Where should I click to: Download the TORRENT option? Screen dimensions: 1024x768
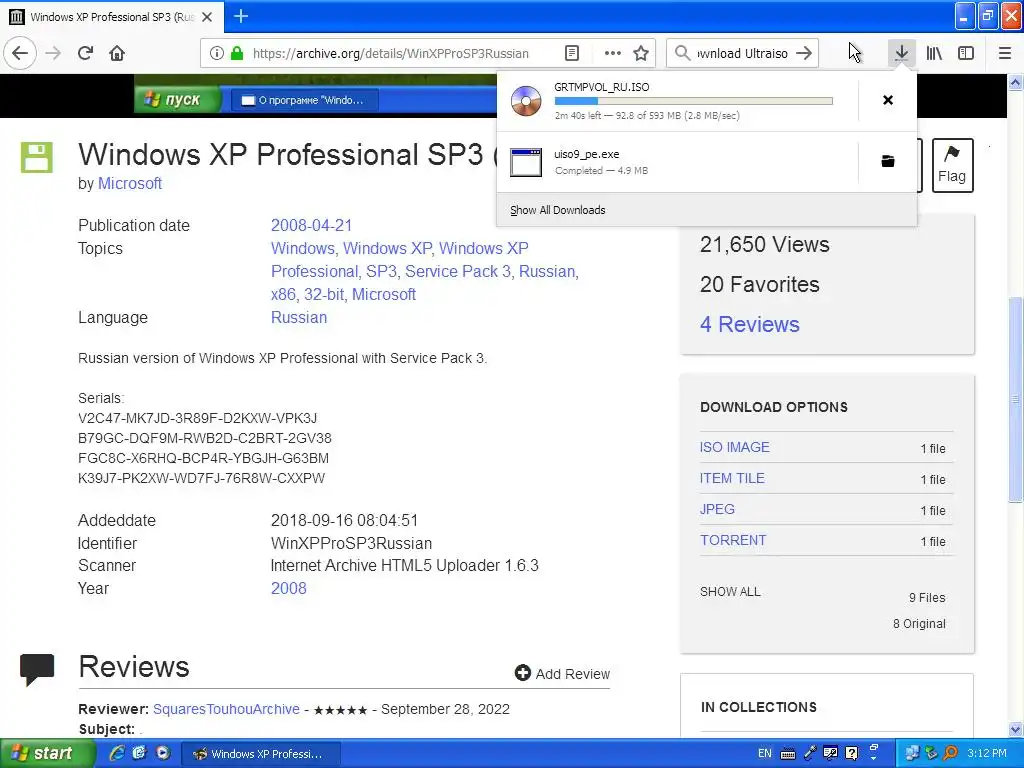(x=733, y=540)
